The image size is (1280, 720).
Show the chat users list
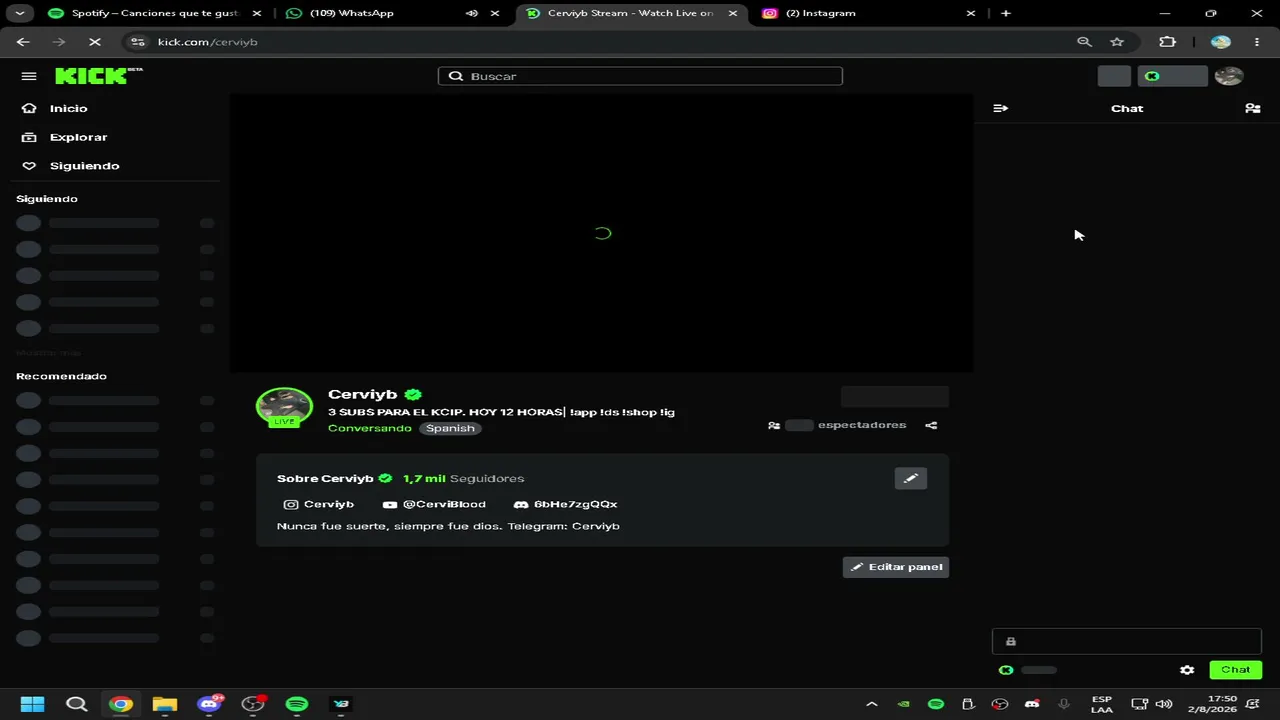pyautogui.click(x=1252, y=108)
